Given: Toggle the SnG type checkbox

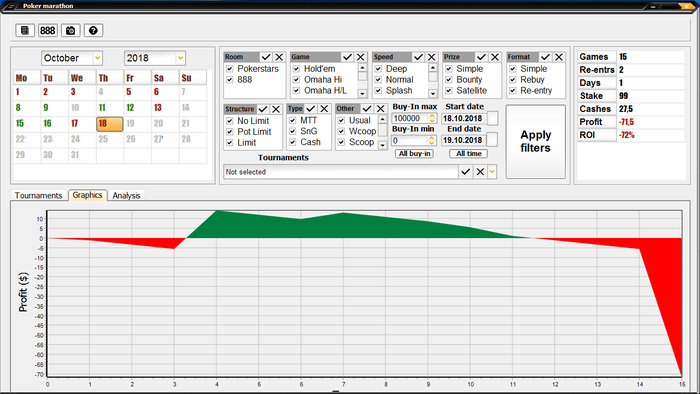Looking at the screenshot, I should pos(293,131).
